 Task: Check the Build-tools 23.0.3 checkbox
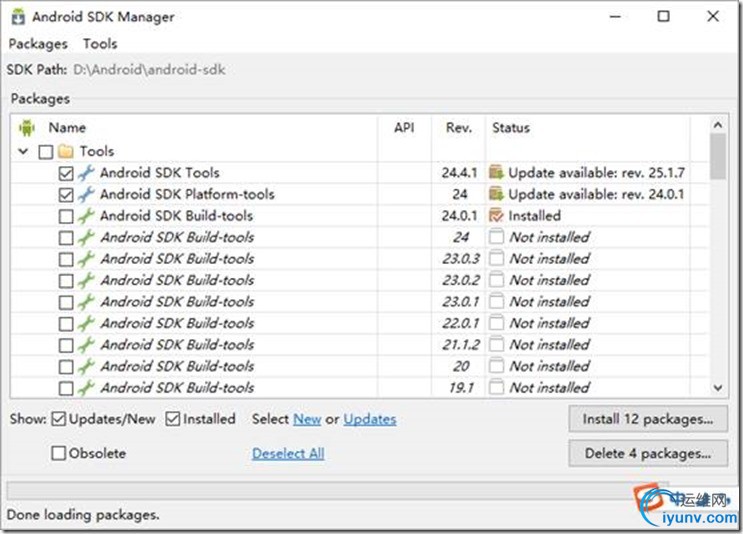[x=66, y=259]
